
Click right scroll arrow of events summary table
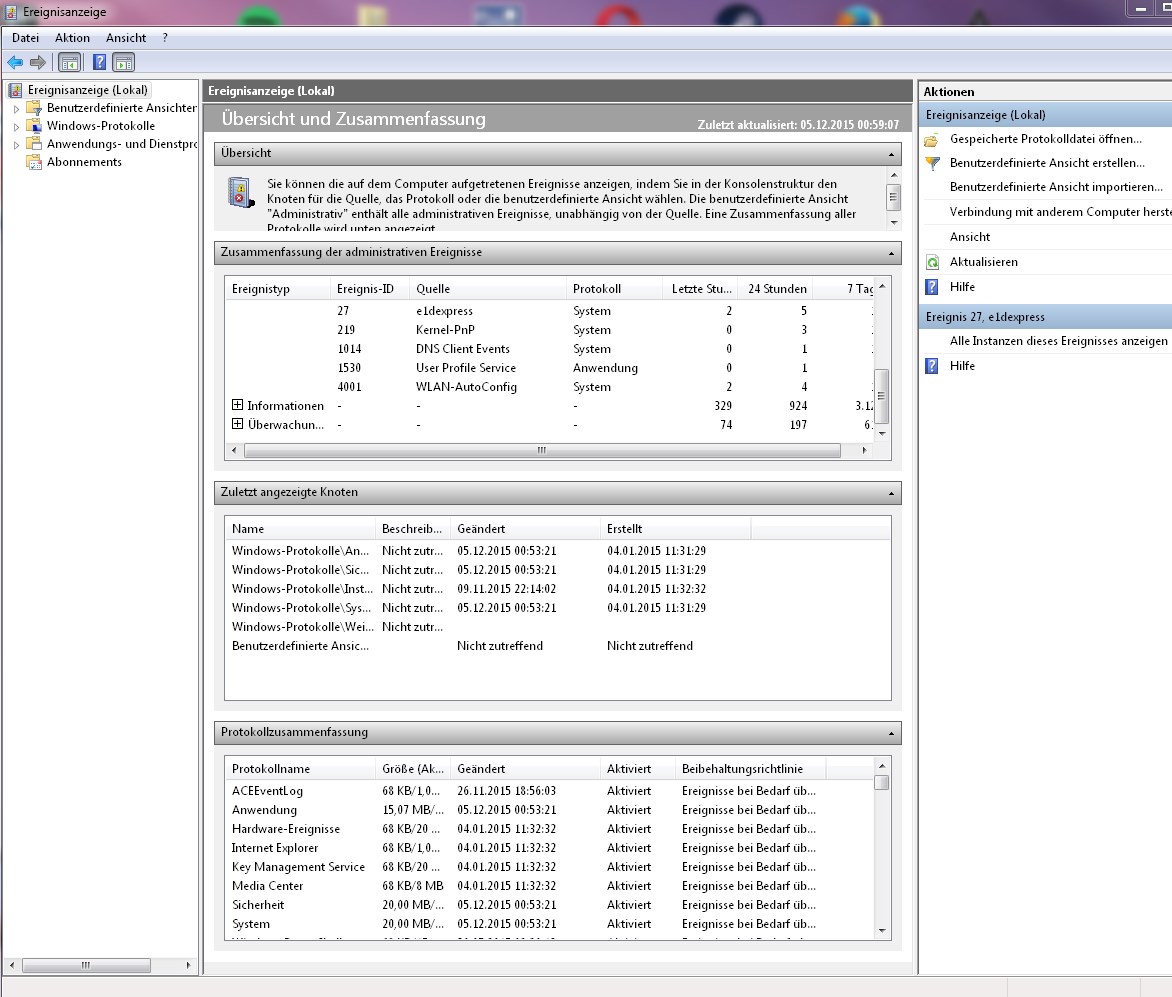pos(865,450)
